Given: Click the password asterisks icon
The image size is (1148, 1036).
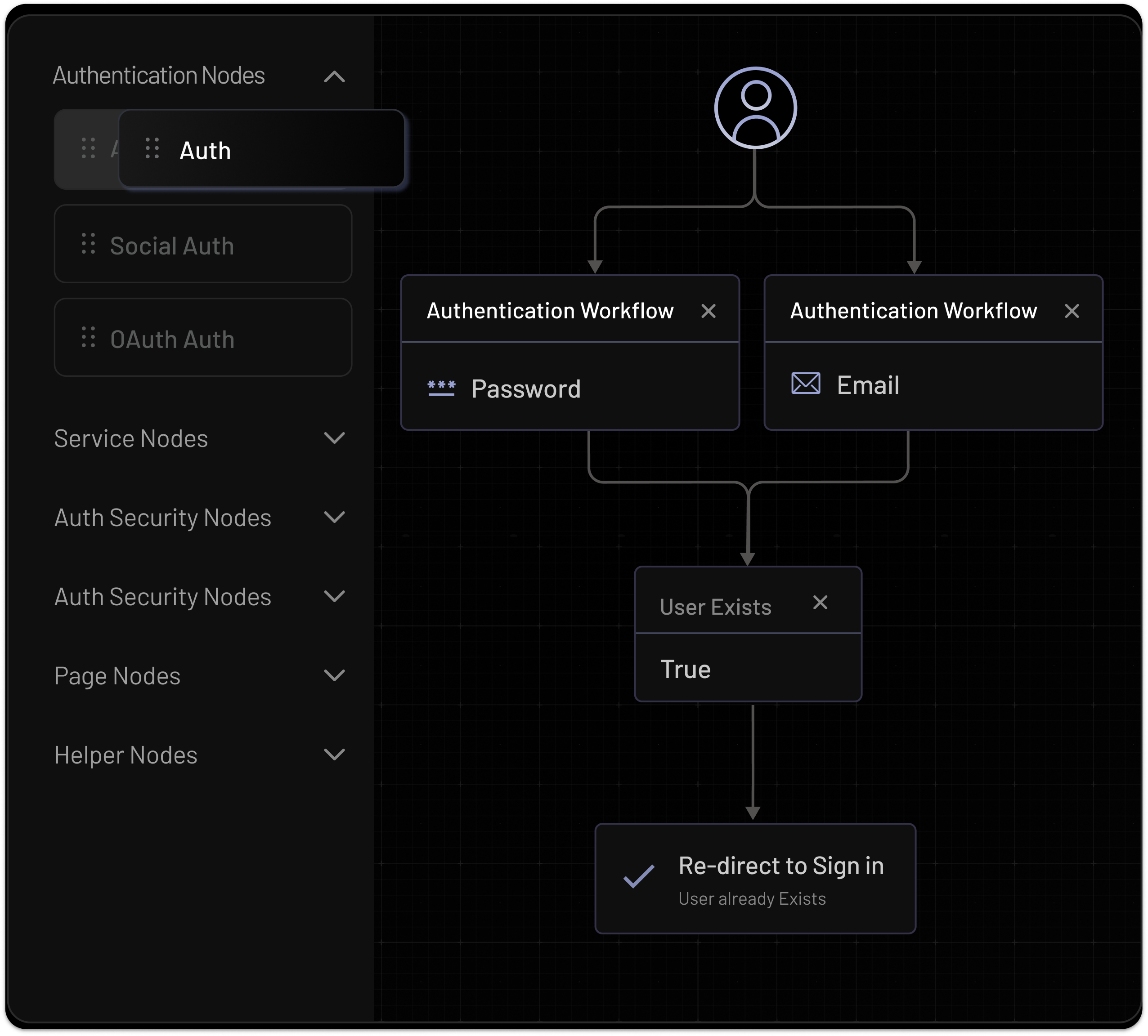Looking at the screenshot, I should coord(442,389).
